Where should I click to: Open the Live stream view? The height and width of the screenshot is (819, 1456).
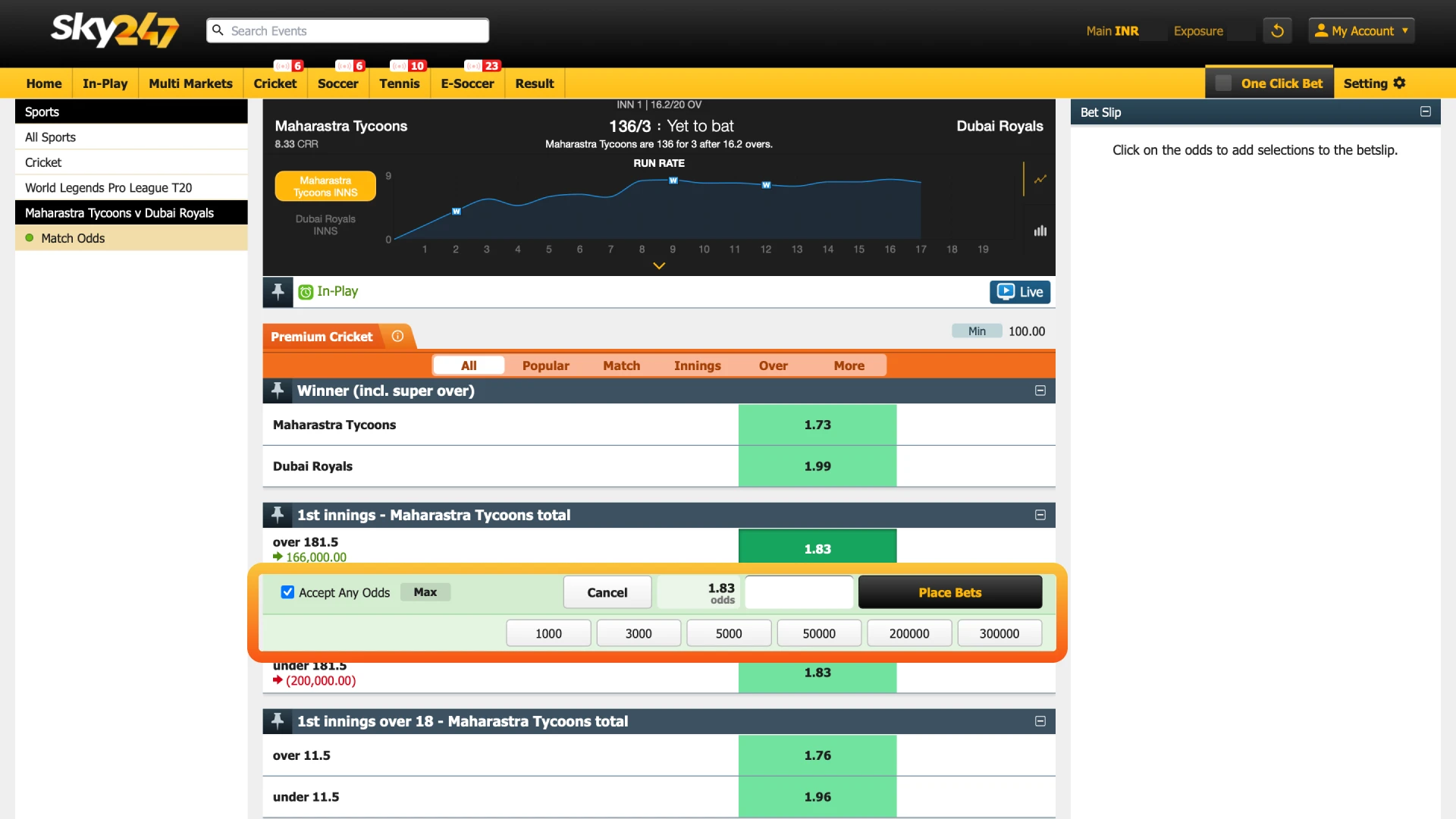click(x=1019, y=292)
